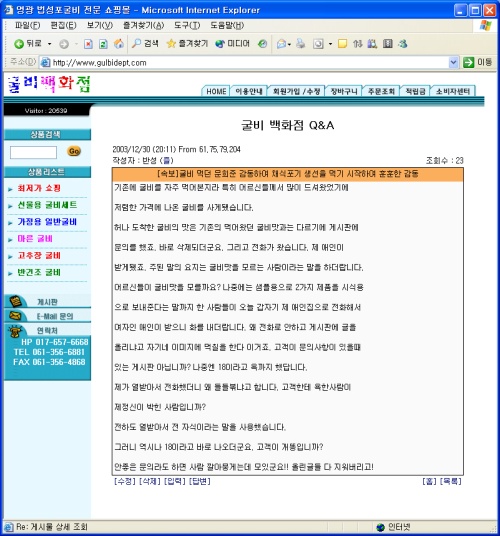The height and width of the screenshot is (536, 500).
Task: Open the Edit button dropdown arrow
Action: (x=330, y=44)
